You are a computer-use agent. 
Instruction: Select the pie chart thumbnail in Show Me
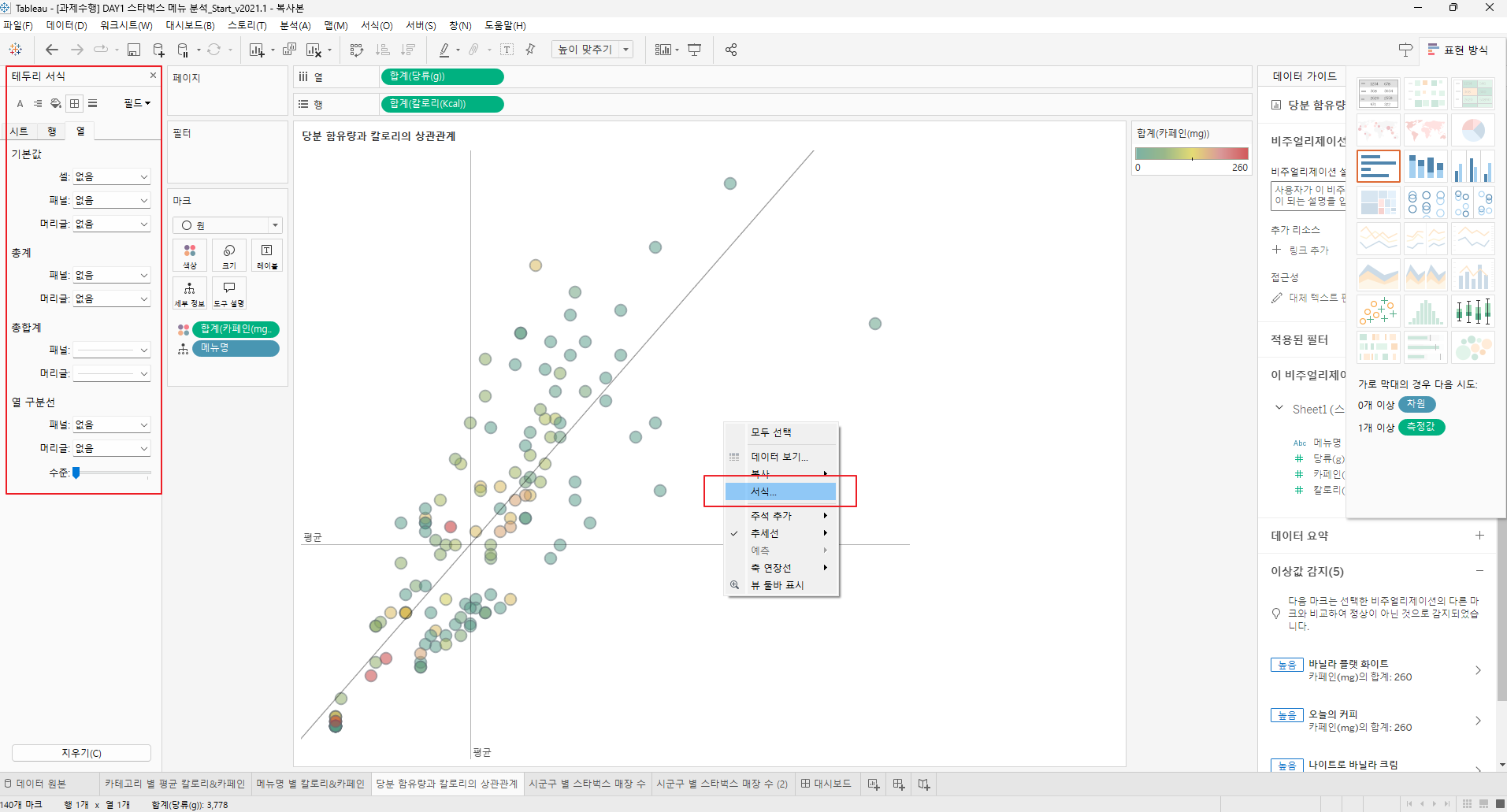(x=1472, y=130)
